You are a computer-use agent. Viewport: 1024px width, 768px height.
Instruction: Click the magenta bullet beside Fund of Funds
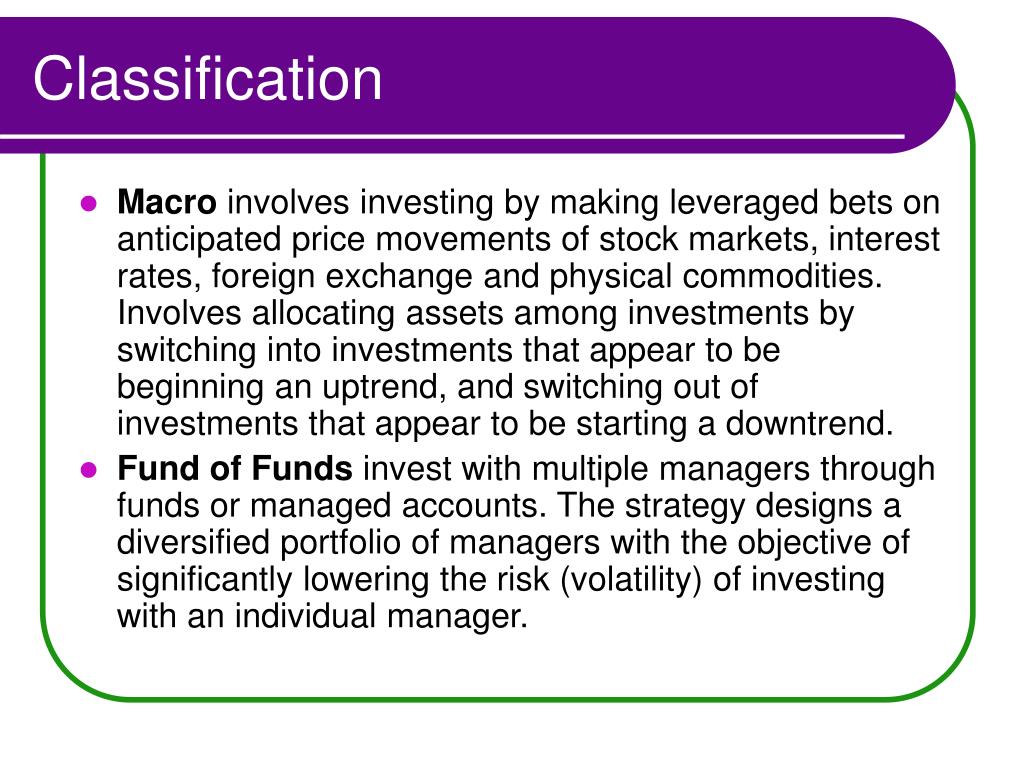point(88,470)
